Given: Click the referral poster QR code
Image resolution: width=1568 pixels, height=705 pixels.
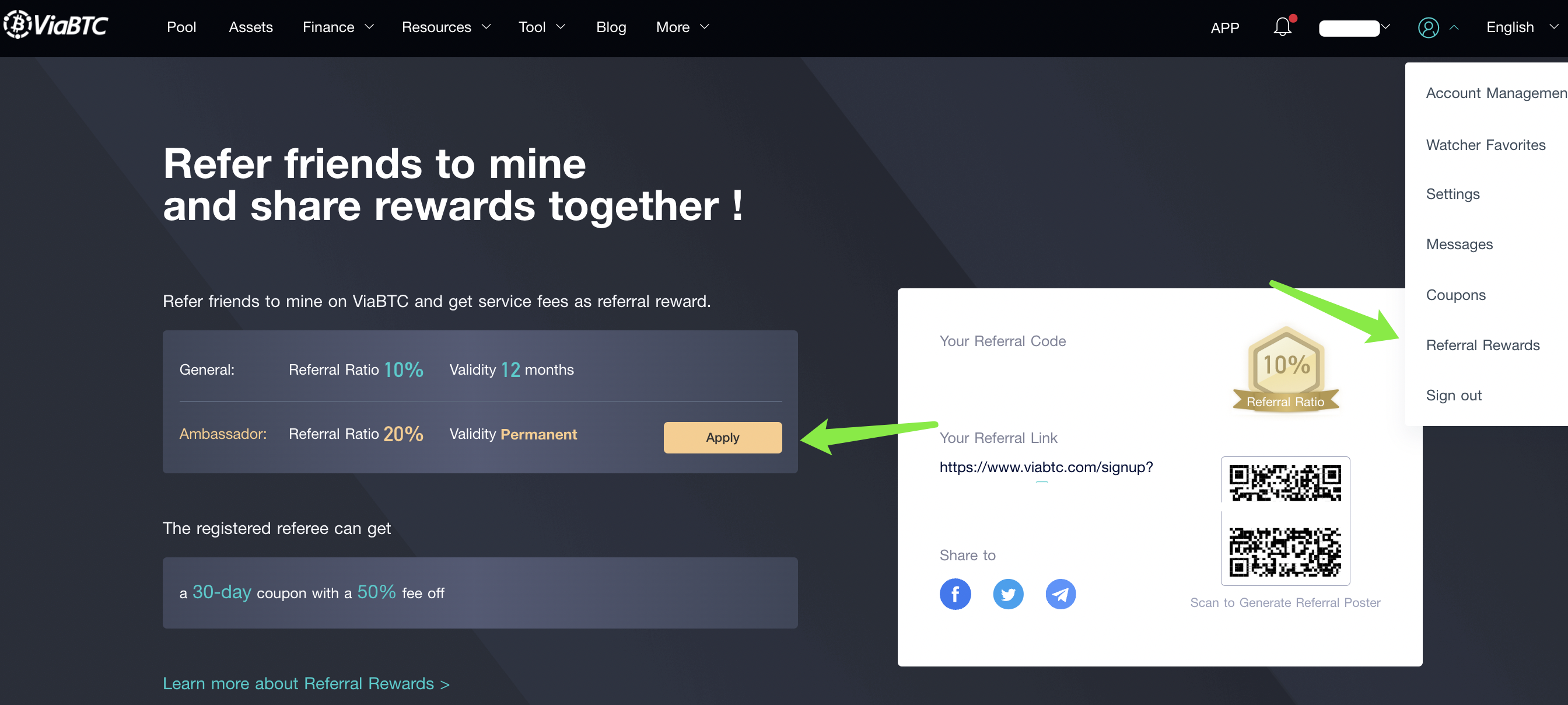Looking at the screenshot, I should point(1285,521).
